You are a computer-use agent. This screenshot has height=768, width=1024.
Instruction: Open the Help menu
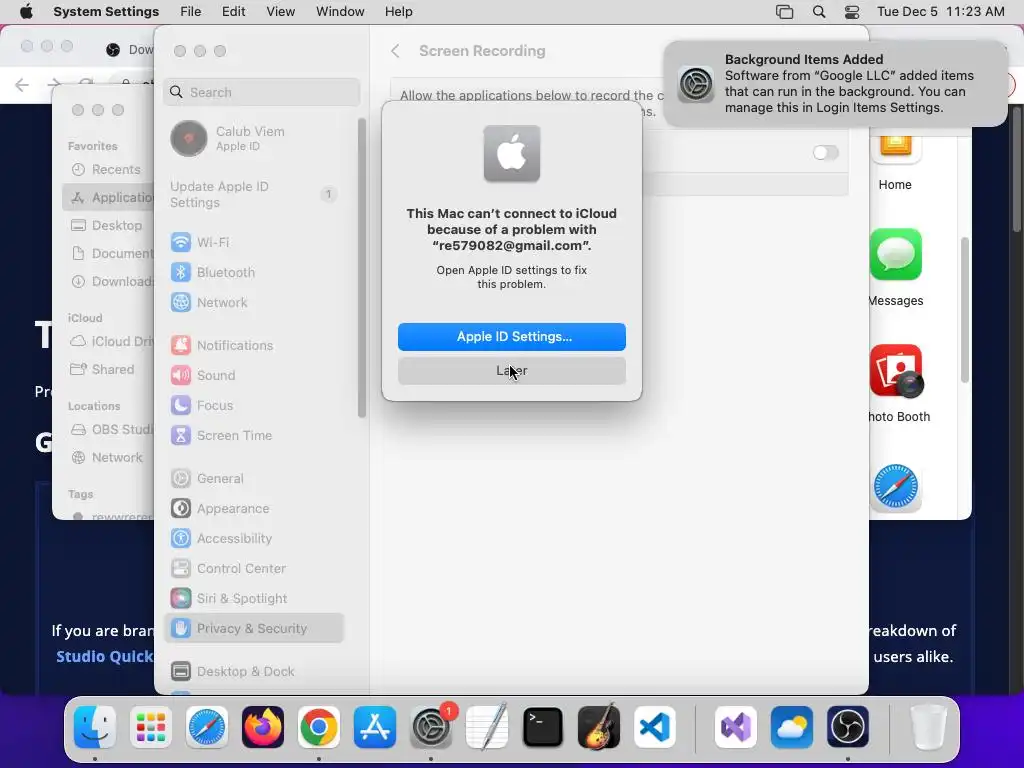[398, 12]
